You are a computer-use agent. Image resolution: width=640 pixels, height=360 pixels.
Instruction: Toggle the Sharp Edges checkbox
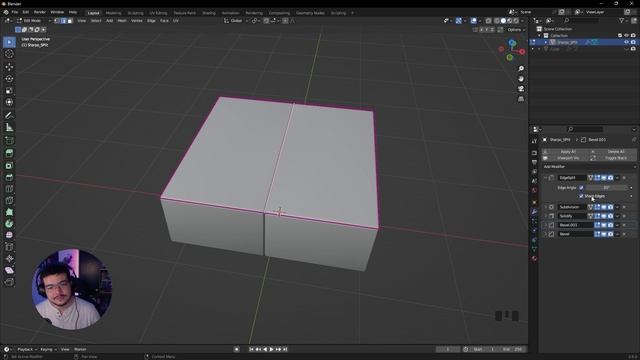tap(581, 196)
